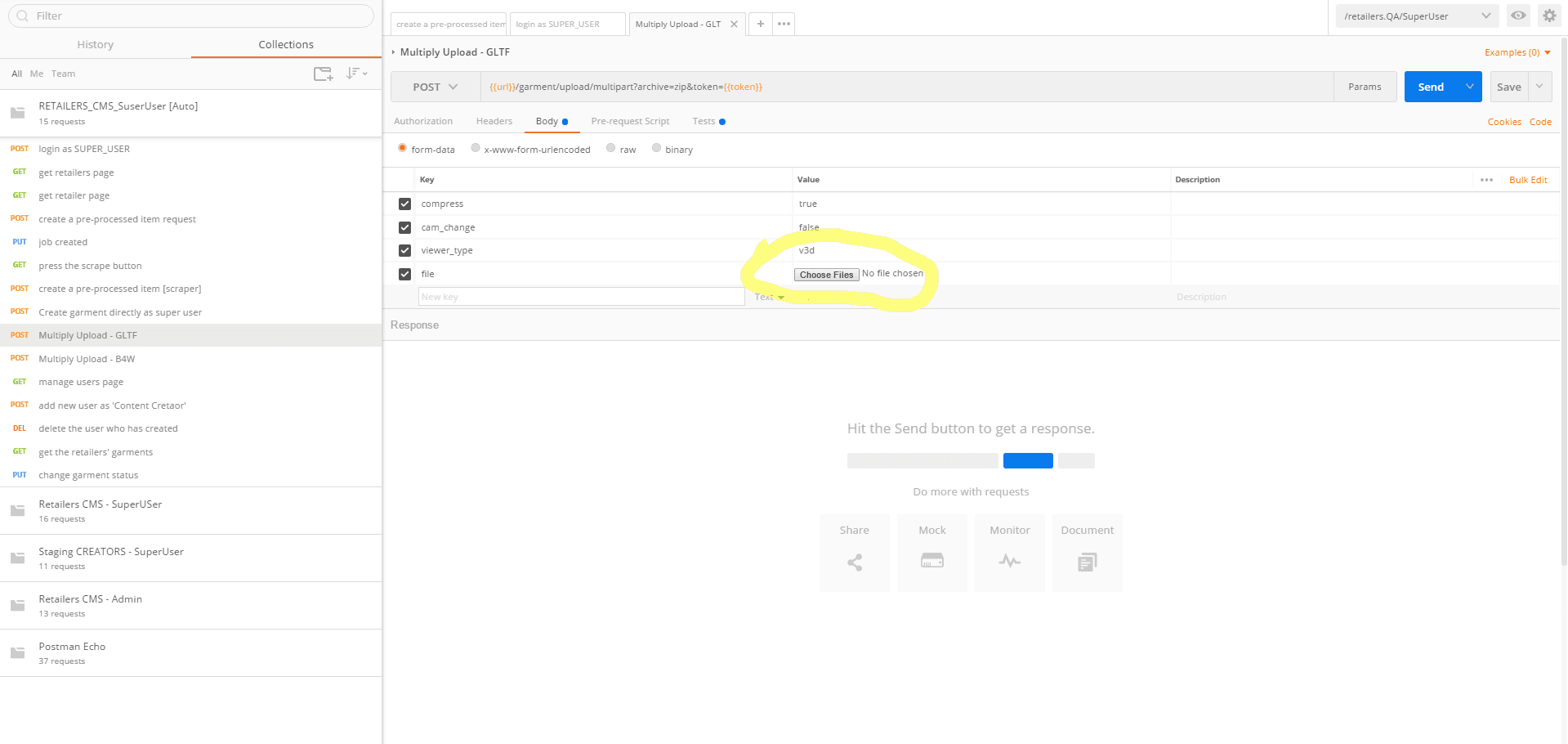This screenshot has height=744, width=1568.
Task: Open the Text type dropdown for new key
Action: pos(770,297)
